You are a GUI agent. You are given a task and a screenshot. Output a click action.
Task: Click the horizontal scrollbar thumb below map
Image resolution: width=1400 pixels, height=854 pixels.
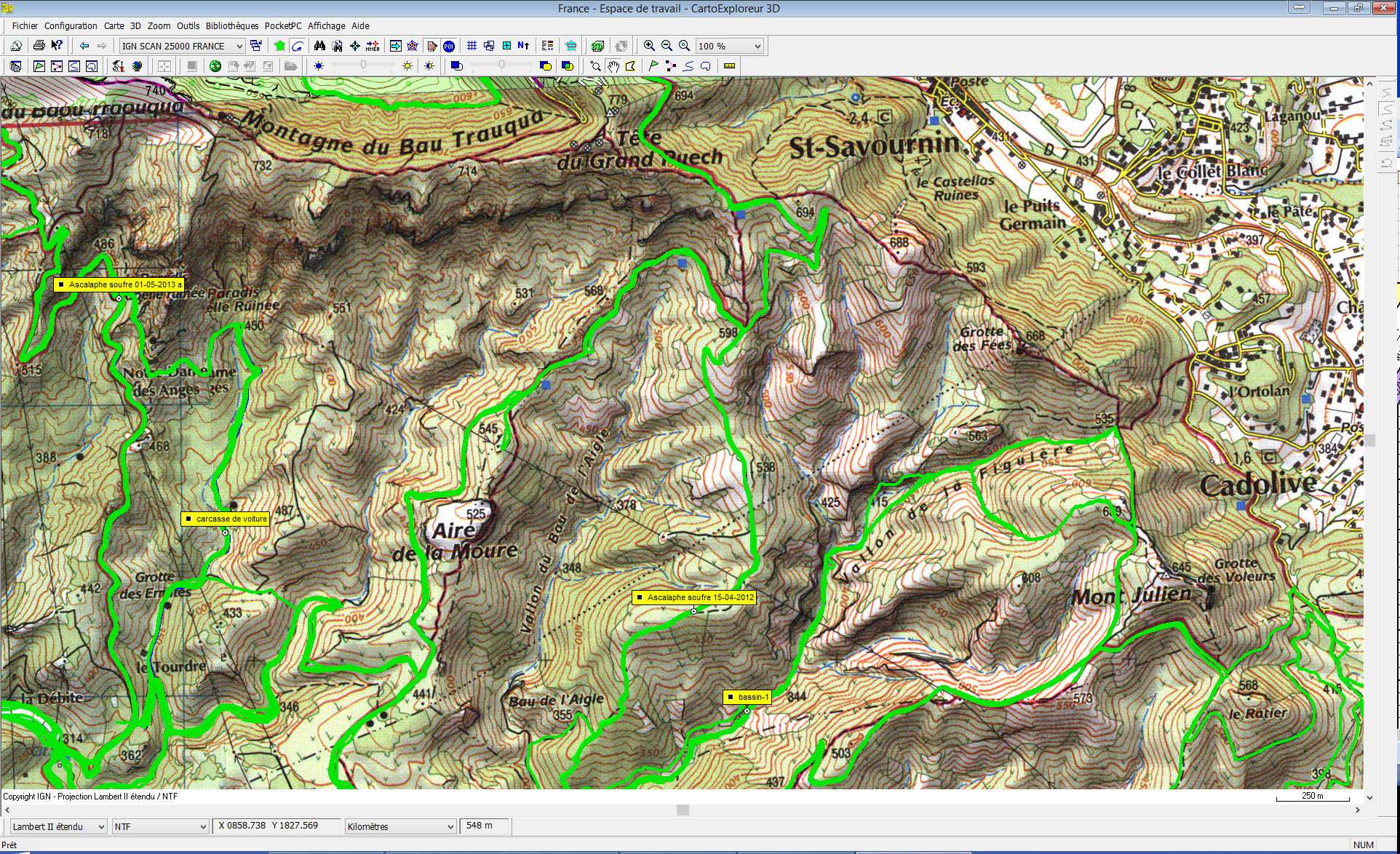click(683, 810)
